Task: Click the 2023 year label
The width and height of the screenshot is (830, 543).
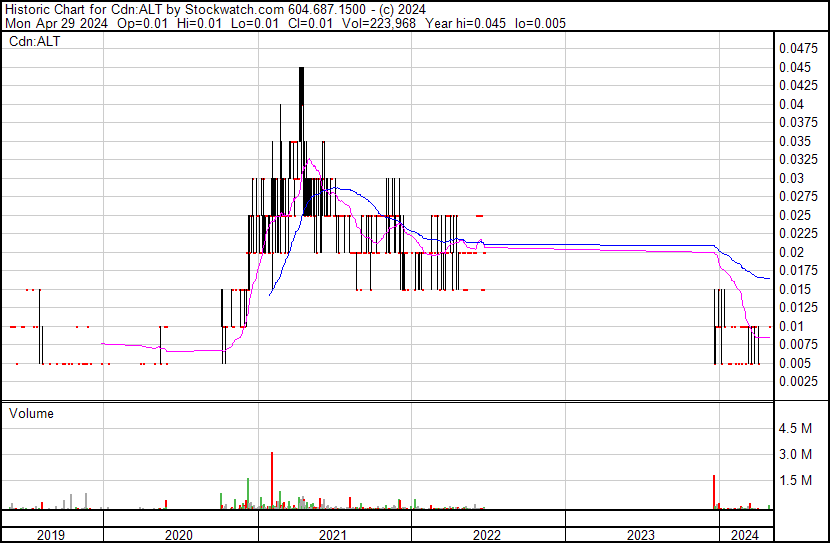Action: (x=641, y=535)
